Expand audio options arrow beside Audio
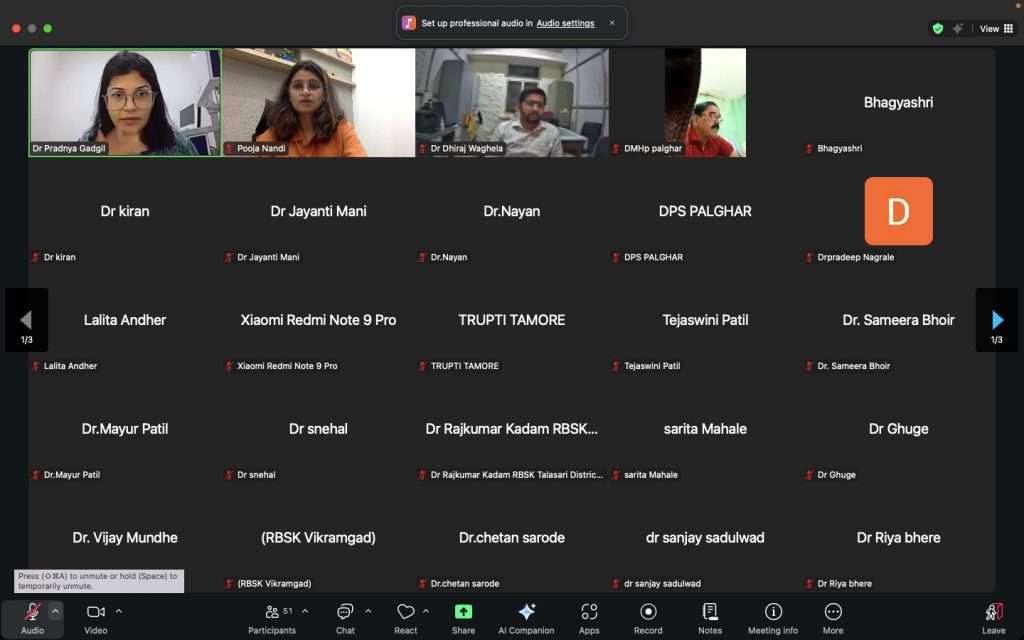The image size is (1024, 640). 55,611
